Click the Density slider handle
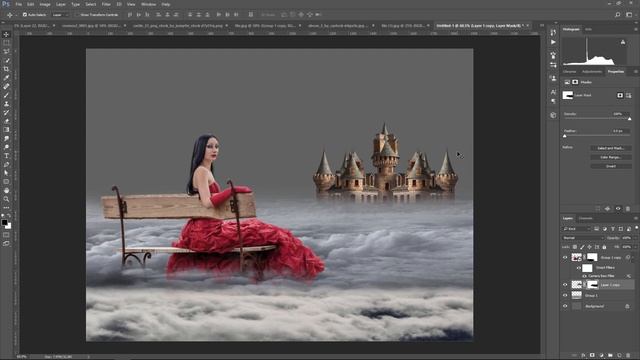 coord(630,119)
